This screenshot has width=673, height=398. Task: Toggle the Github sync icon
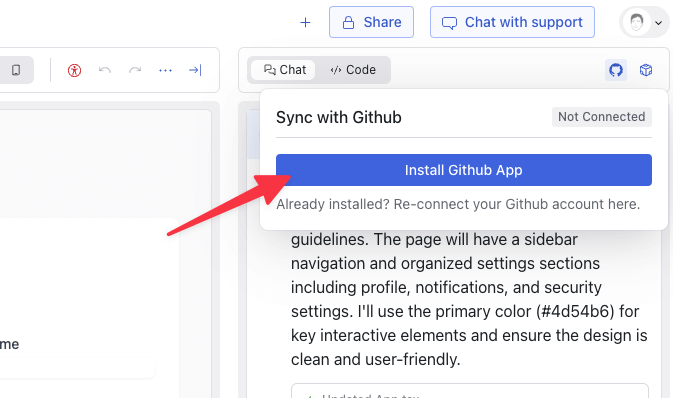coord(616,70)
